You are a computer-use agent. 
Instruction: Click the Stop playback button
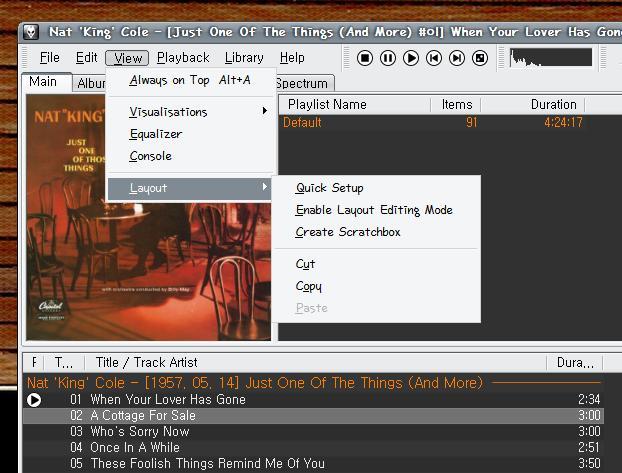click(x=365, y=58)
